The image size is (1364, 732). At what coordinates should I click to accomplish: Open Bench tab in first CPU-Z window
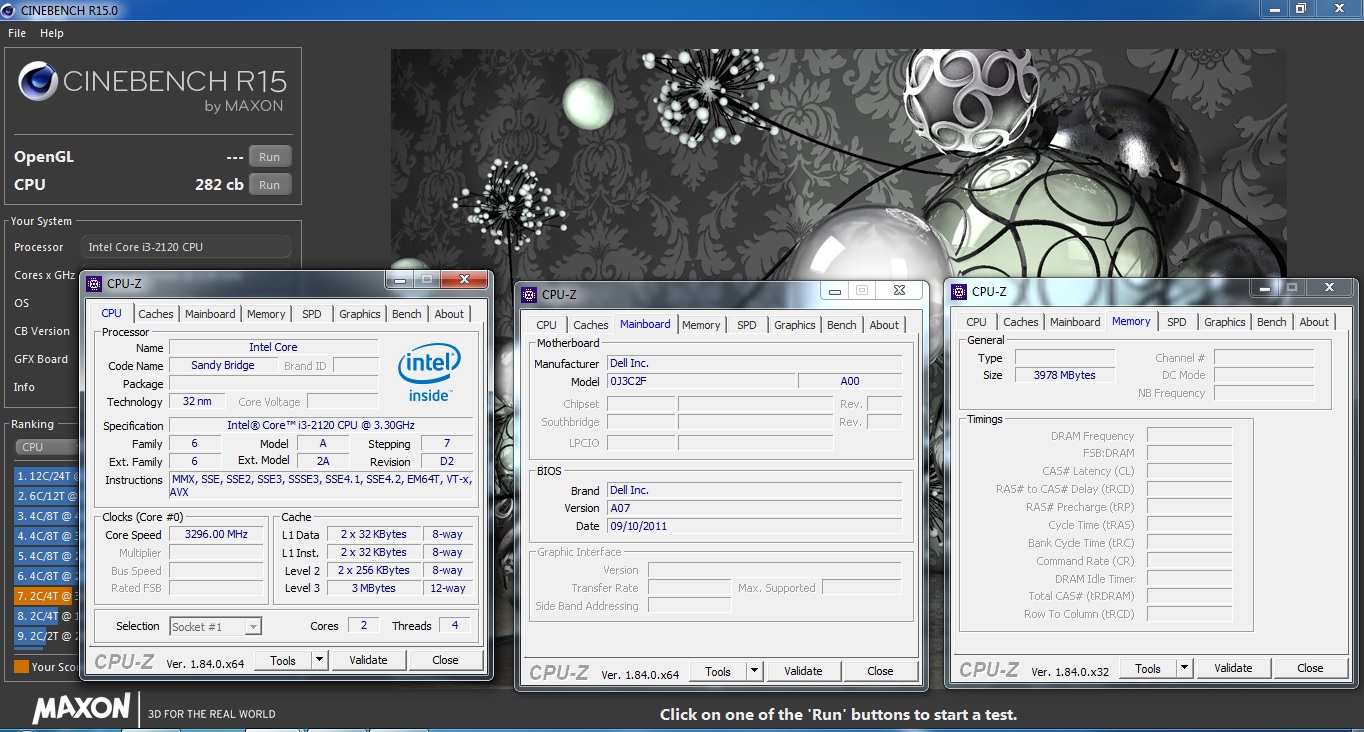(407, 314)
